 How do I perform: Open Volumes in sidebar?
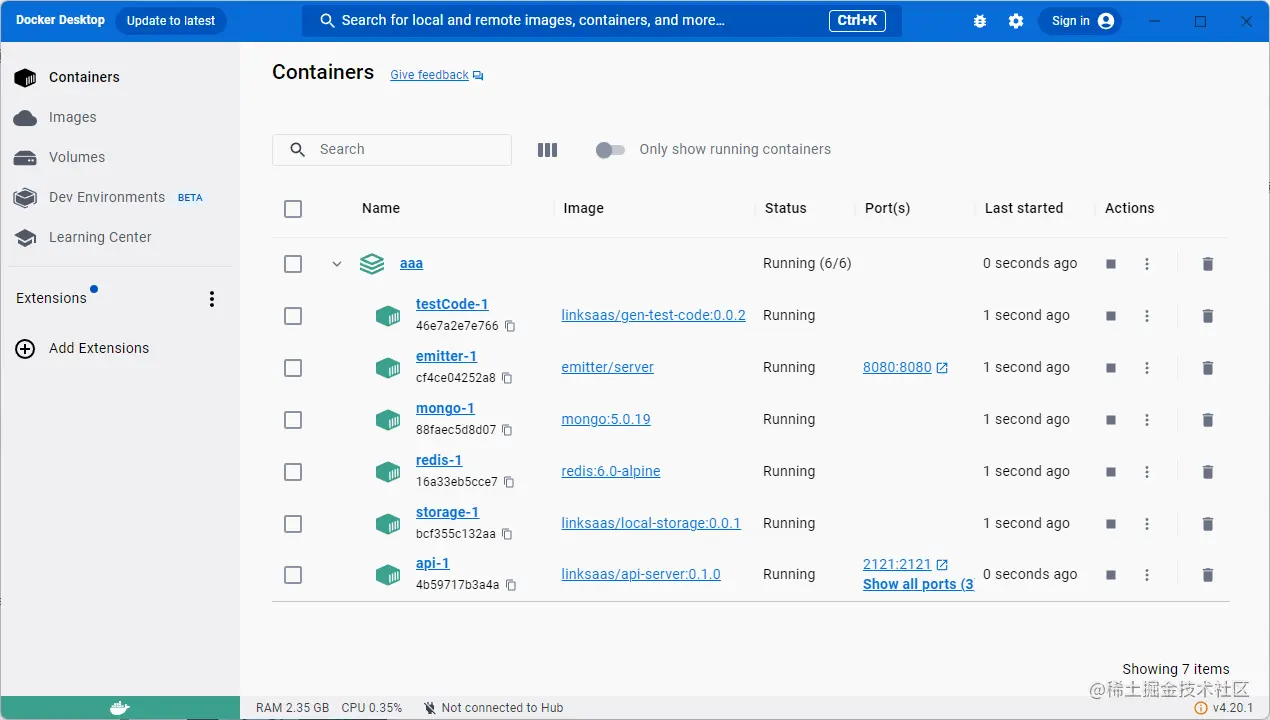[x=120, y=157]
